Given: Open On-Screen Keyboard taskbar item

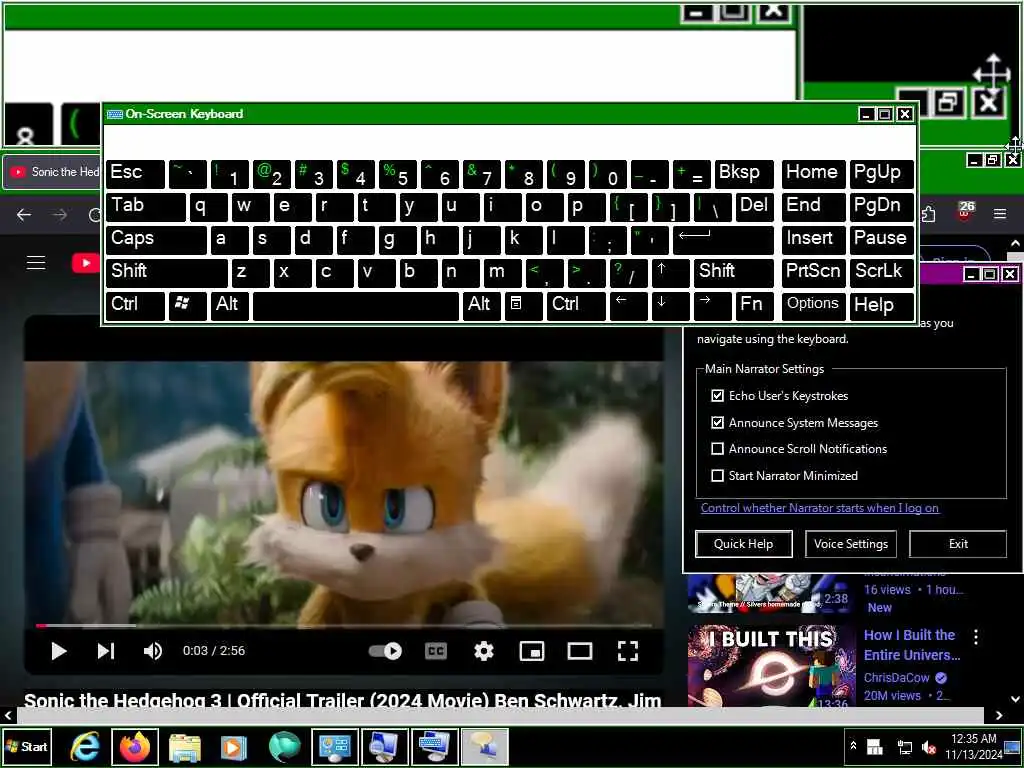Looking at the screenshot, I should [x=434, y=746].
